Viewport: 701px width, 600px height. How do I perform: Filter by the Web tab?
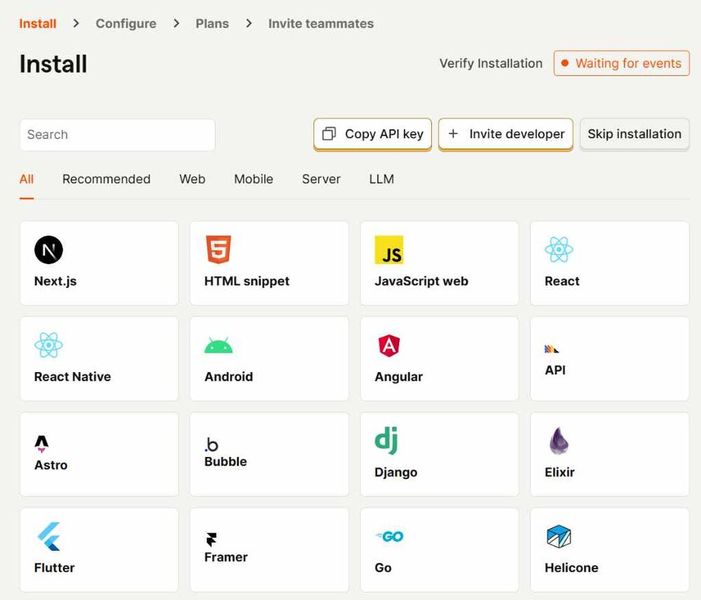[192, 179]
